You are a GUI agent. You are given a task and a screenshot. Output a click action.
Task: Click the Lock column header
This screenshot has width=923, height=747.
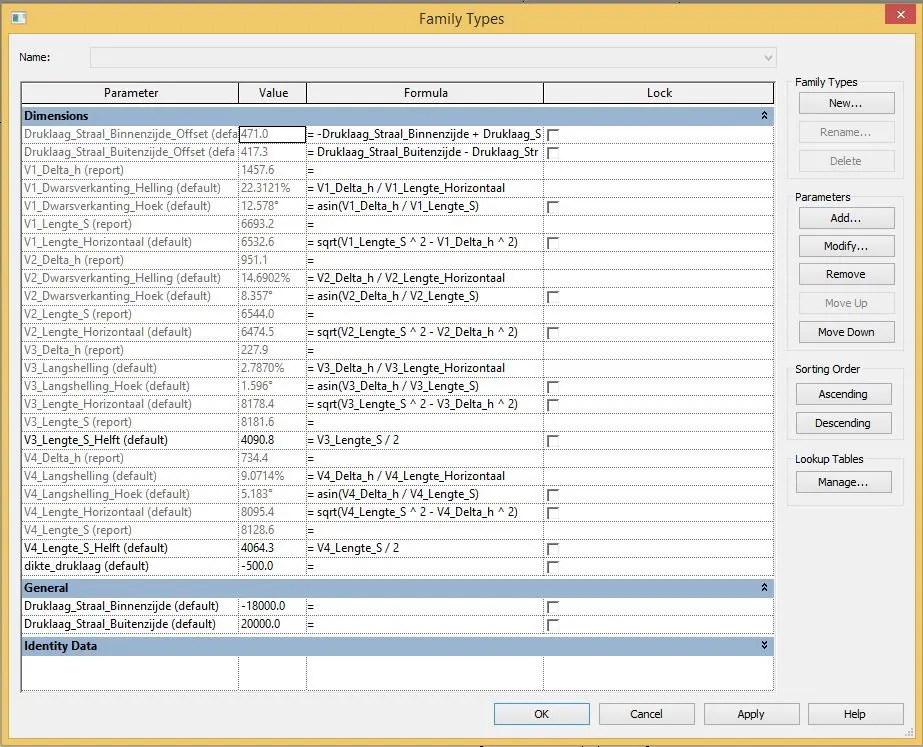click(x=659, y=93)
